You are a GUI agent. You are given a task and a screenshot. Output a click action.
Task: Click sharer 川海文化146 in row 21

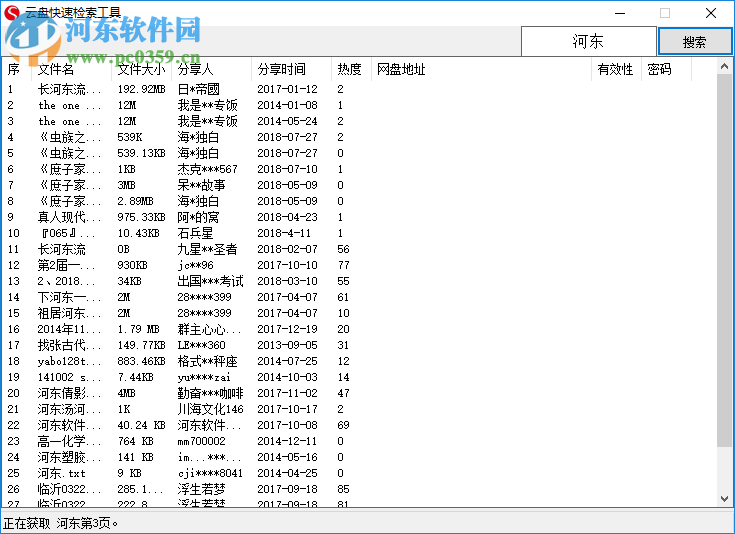pyautogui.click(x=210, y=409)
